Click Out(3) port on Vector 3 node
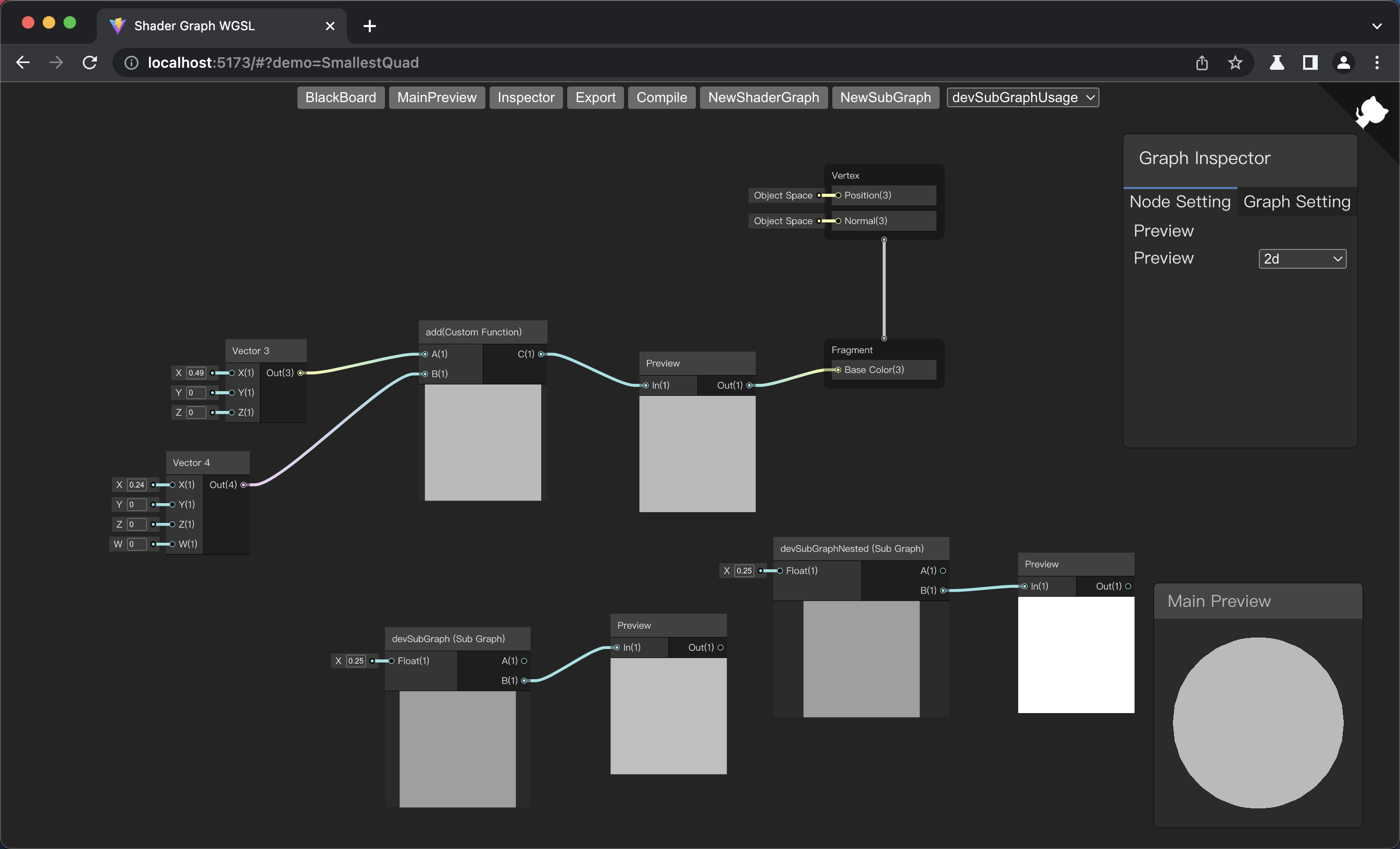1400x849 pixels. point(301,373)
